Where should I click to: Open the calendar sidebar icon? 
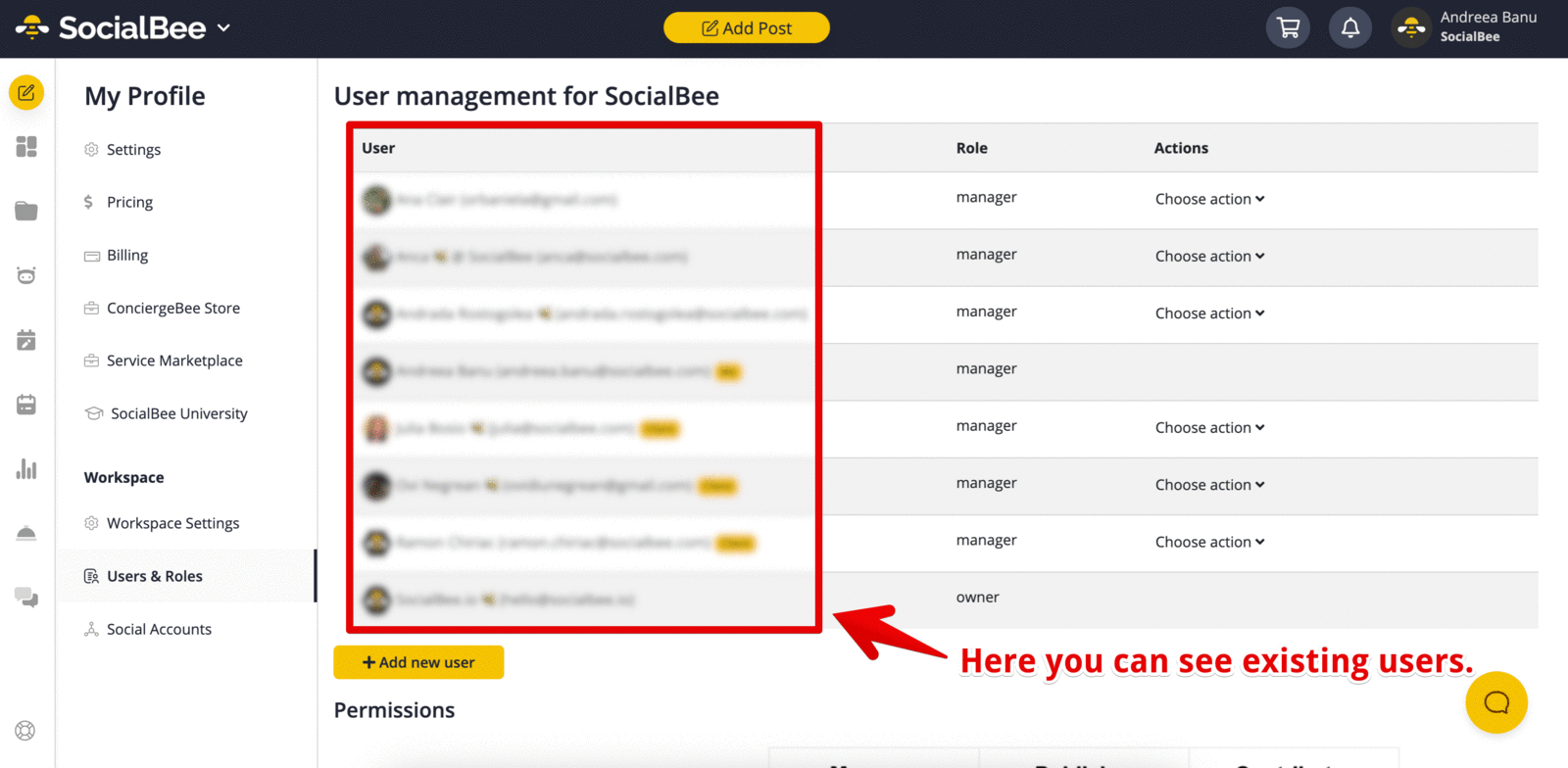(x=26, y=405)
